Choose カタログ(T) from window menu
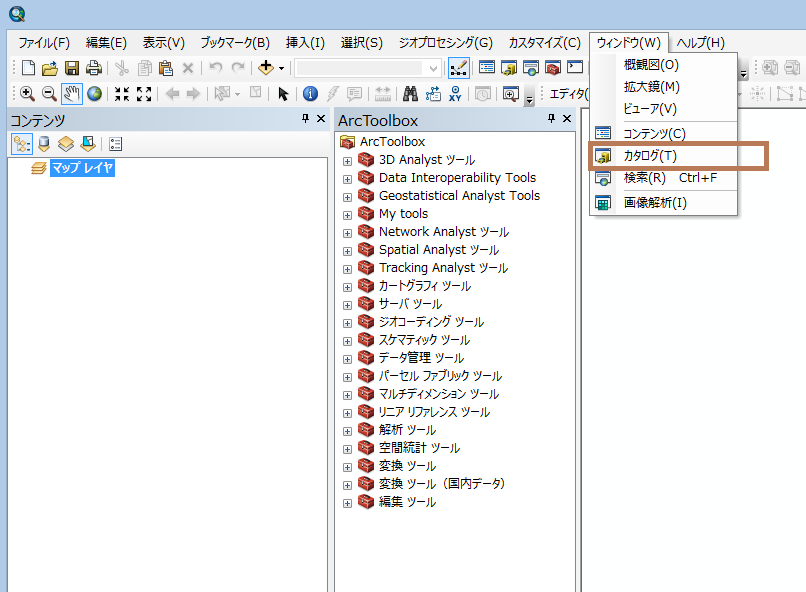806x592 pixels. point(664,156)
